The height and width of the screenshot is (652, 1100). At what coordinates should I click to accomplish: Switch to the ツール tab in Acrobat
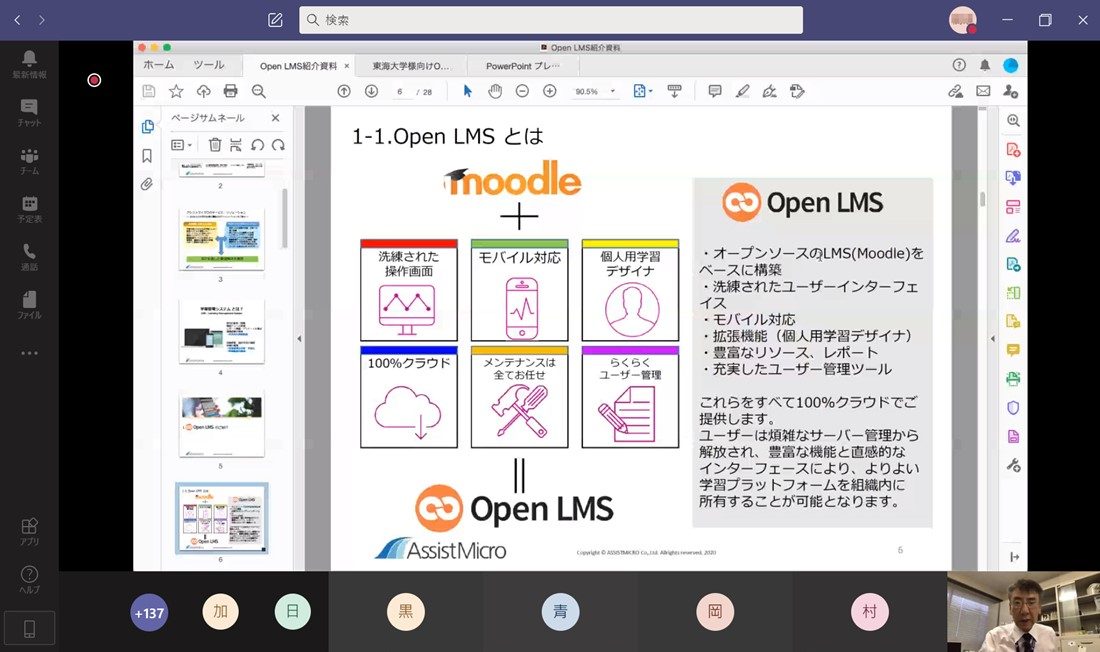tap(209, 65)
